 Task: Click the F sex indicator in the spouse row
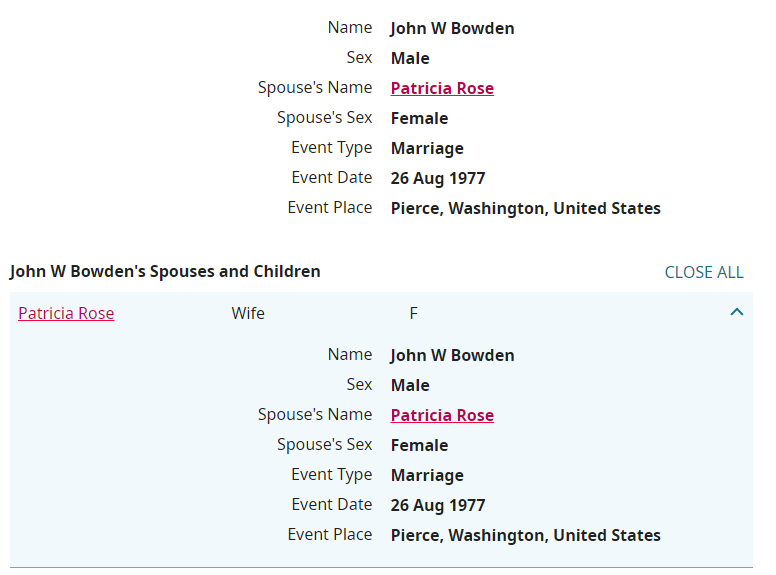coord(414,314)
